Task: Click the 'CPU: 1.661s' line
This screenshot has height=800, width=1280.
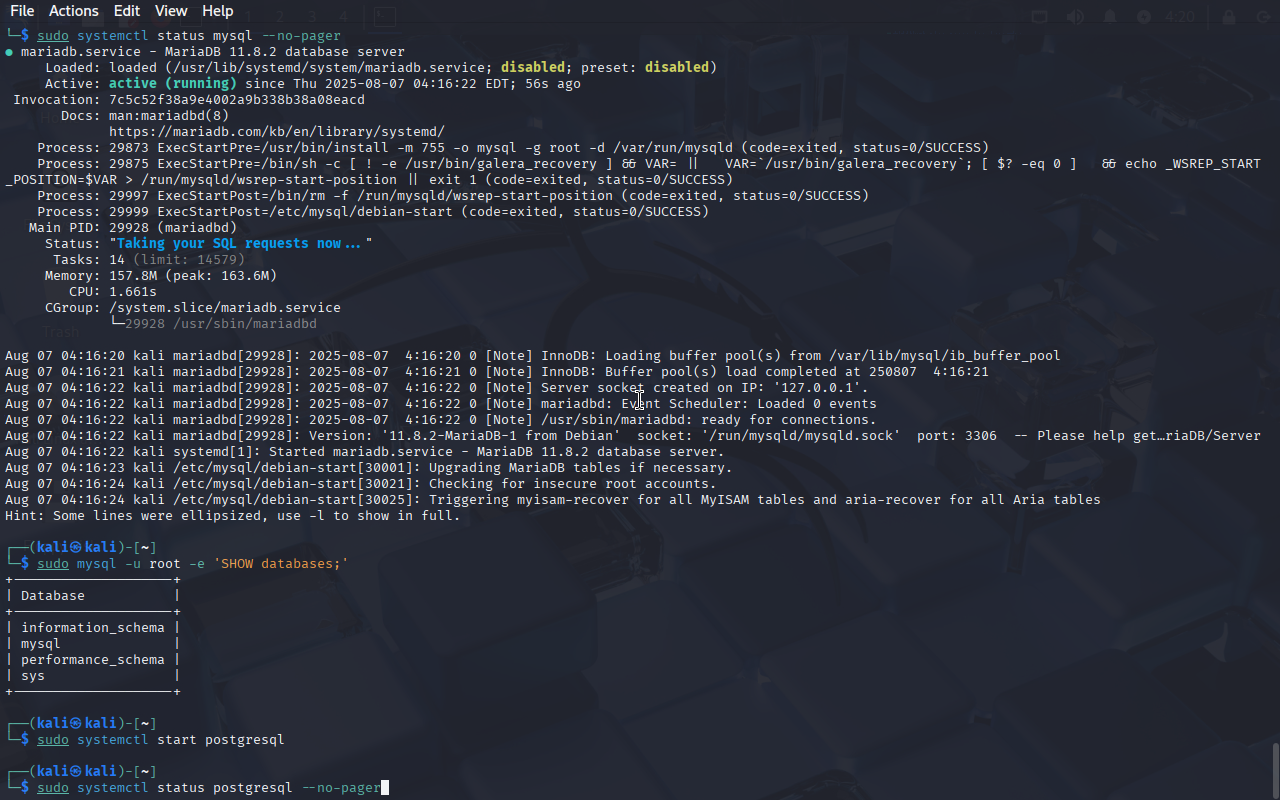Action: click(113, 292)
